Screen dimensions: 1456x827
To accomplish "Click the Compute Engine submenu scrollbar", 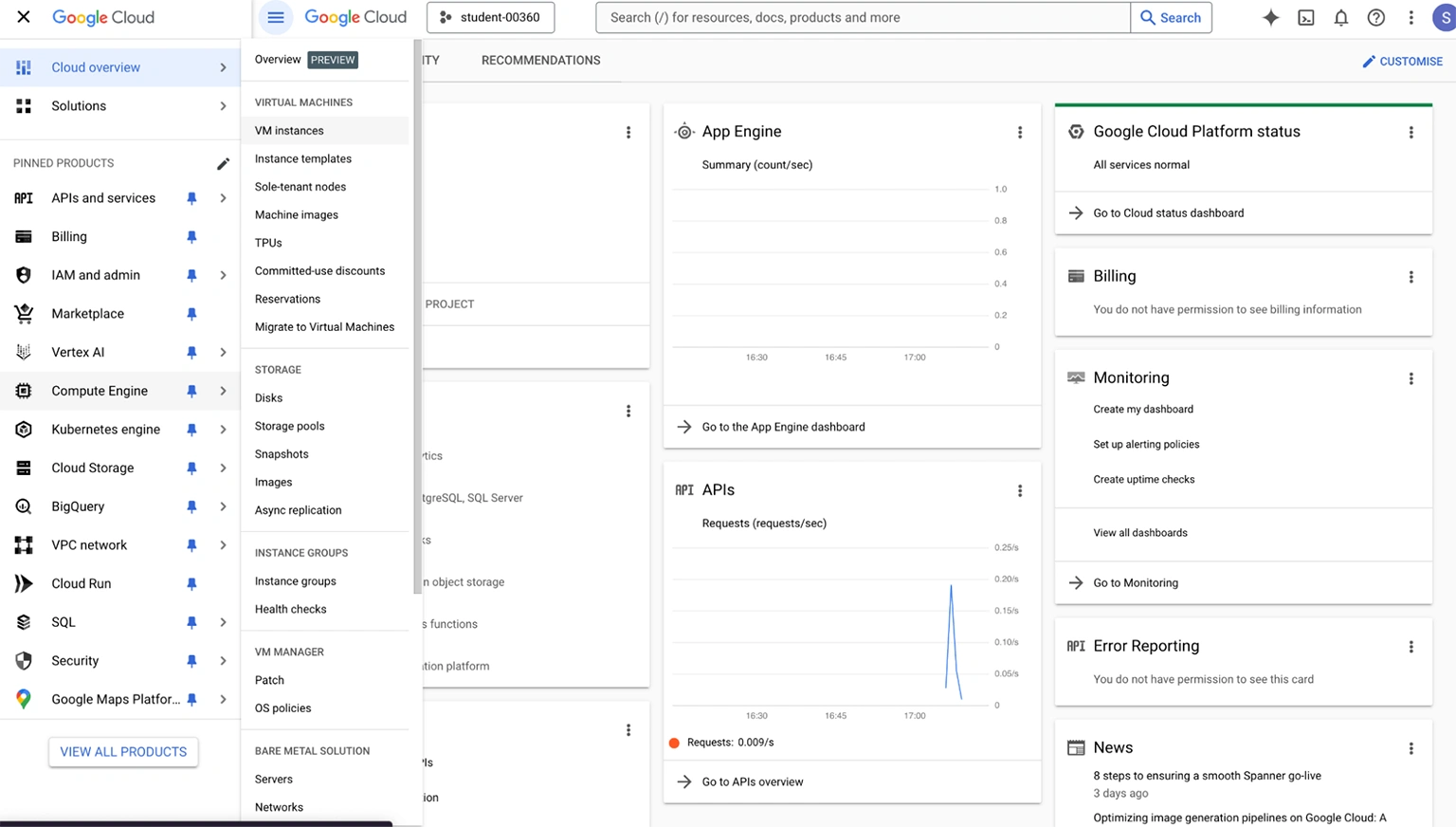I will (x=417, y=318).
